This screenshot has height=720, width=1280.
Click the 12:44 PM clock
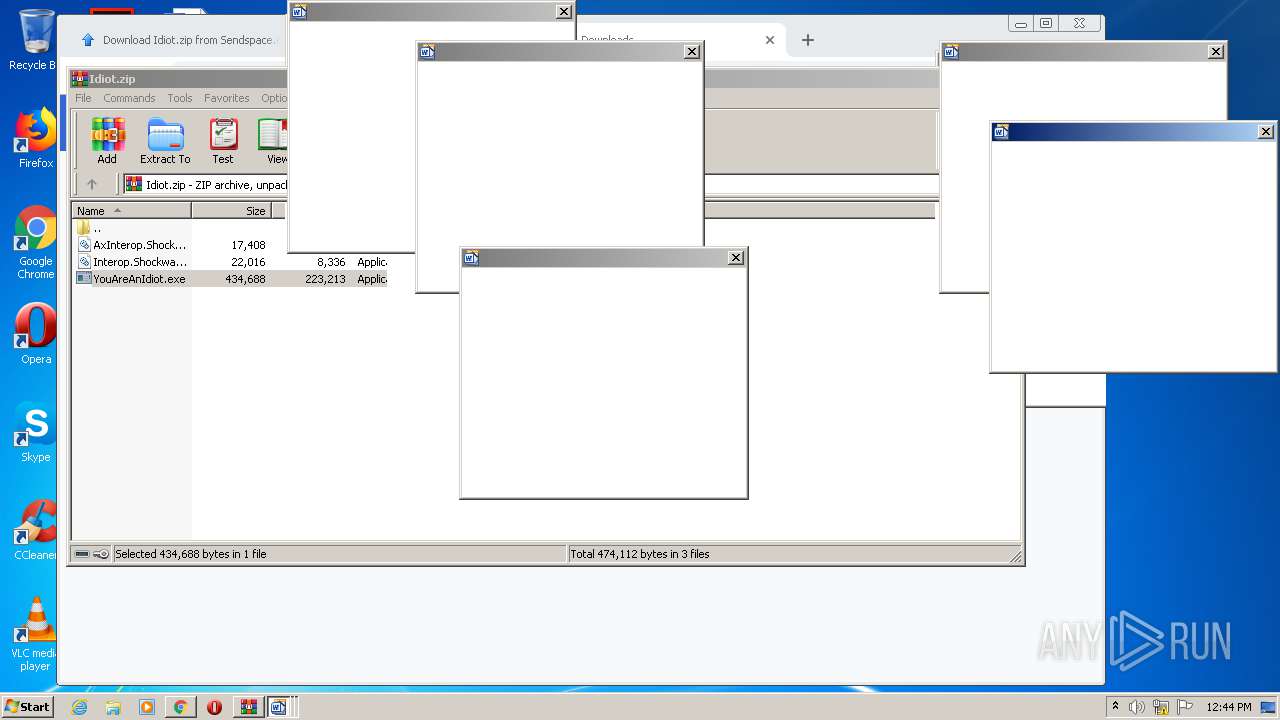(1229, 707)
